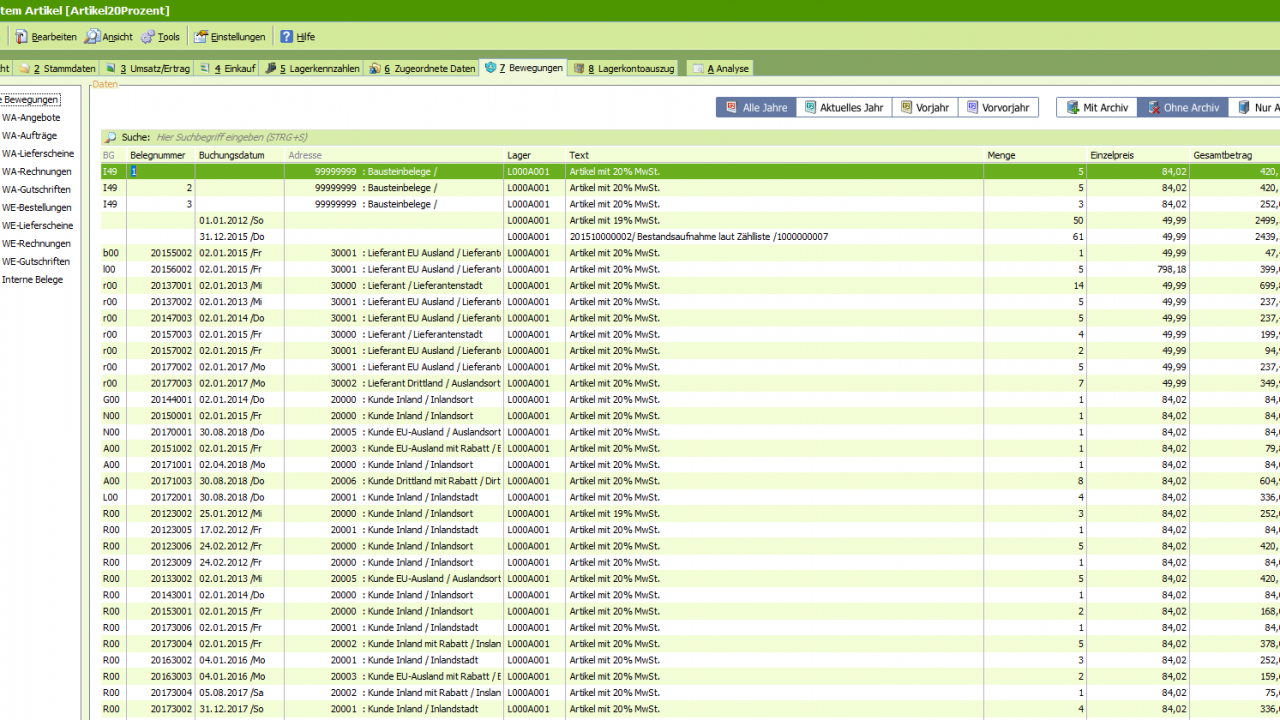1280x720 pixels.
Task: Click the Einkauf tab icon
Action: pyautogui.click(x=204, y=69)
